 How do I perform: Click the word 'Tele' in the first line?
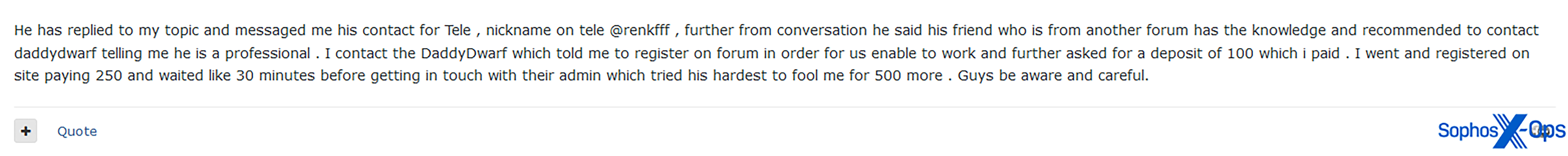pos(457,30)
